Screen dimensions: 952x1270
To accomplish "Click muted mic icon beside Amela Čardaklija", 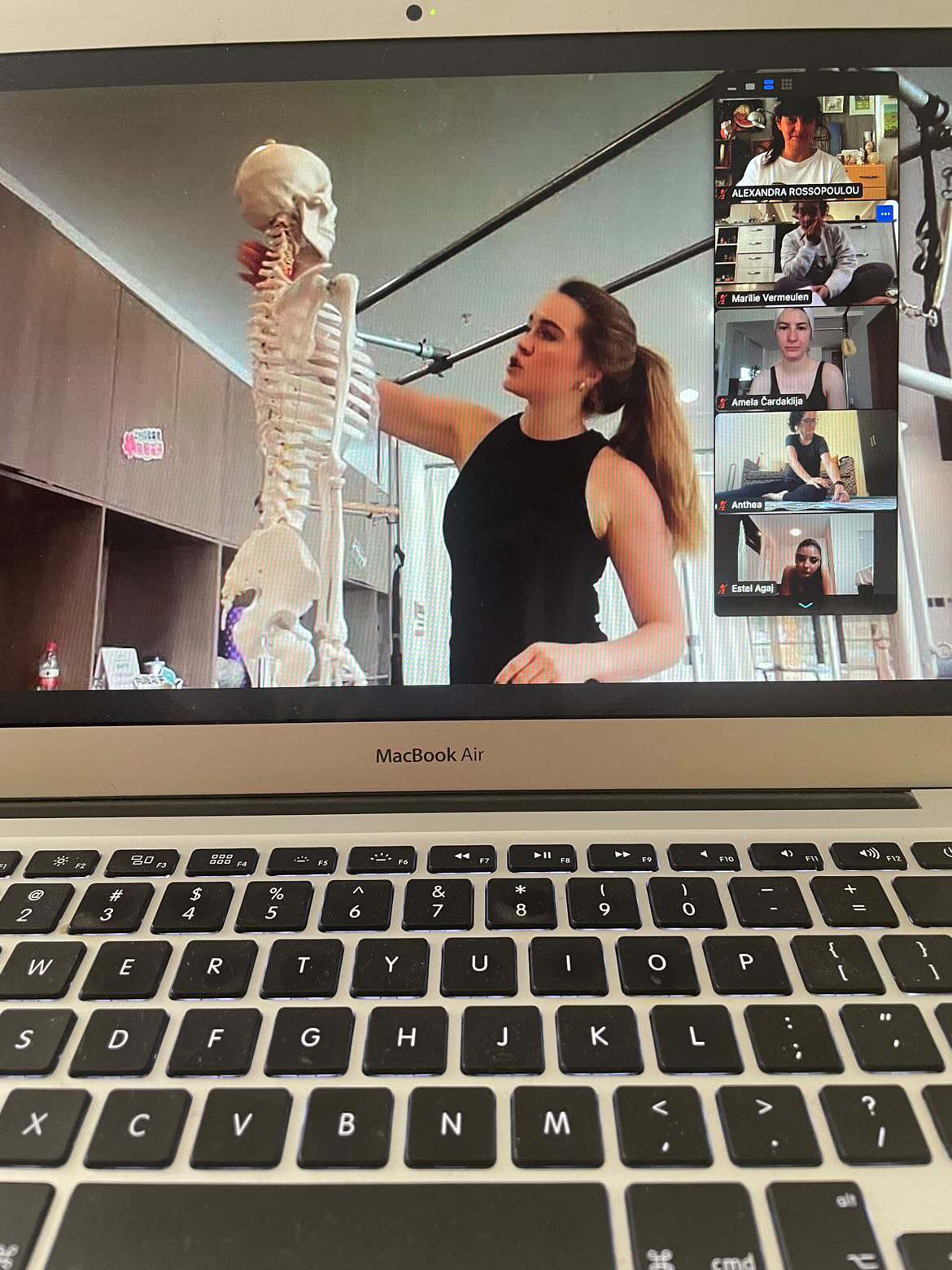I will pyautogui.click(x=723, y=402).
